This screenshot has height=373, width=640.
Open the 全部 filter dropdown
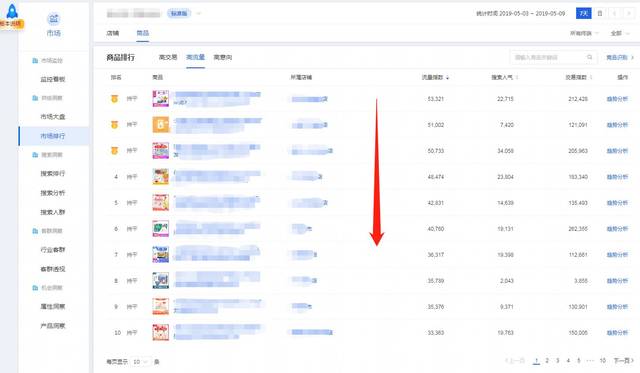point(620,33)
